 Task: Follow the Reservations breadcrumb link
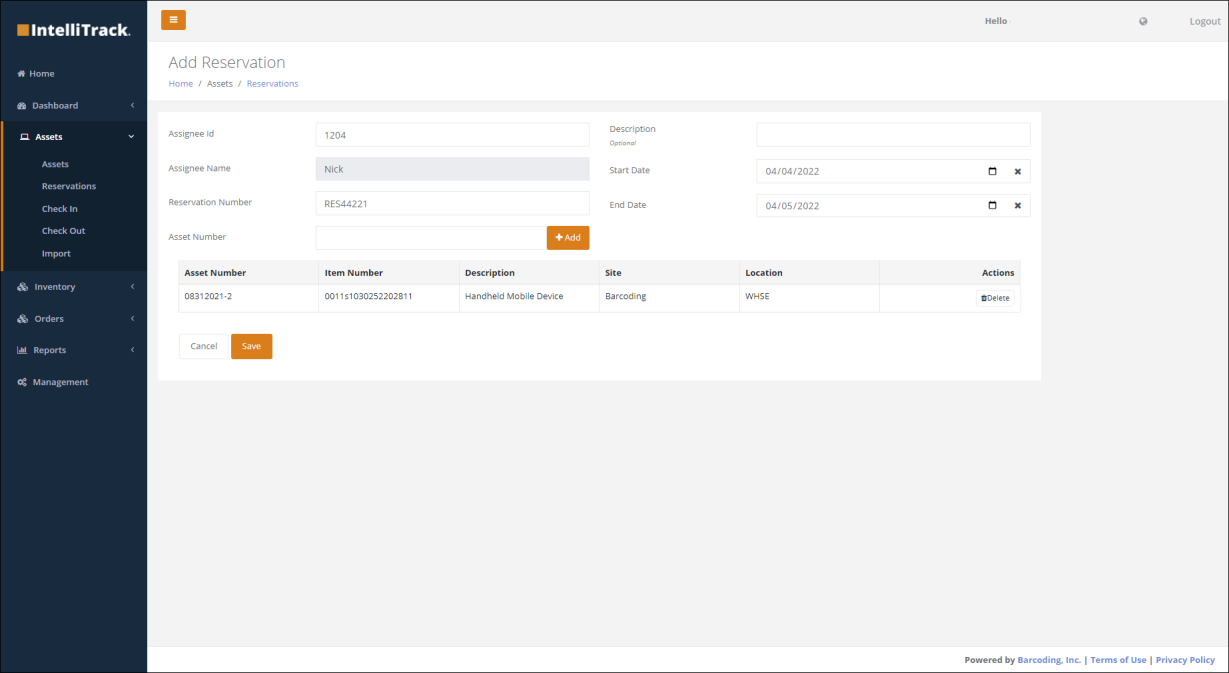coord(272,84)
